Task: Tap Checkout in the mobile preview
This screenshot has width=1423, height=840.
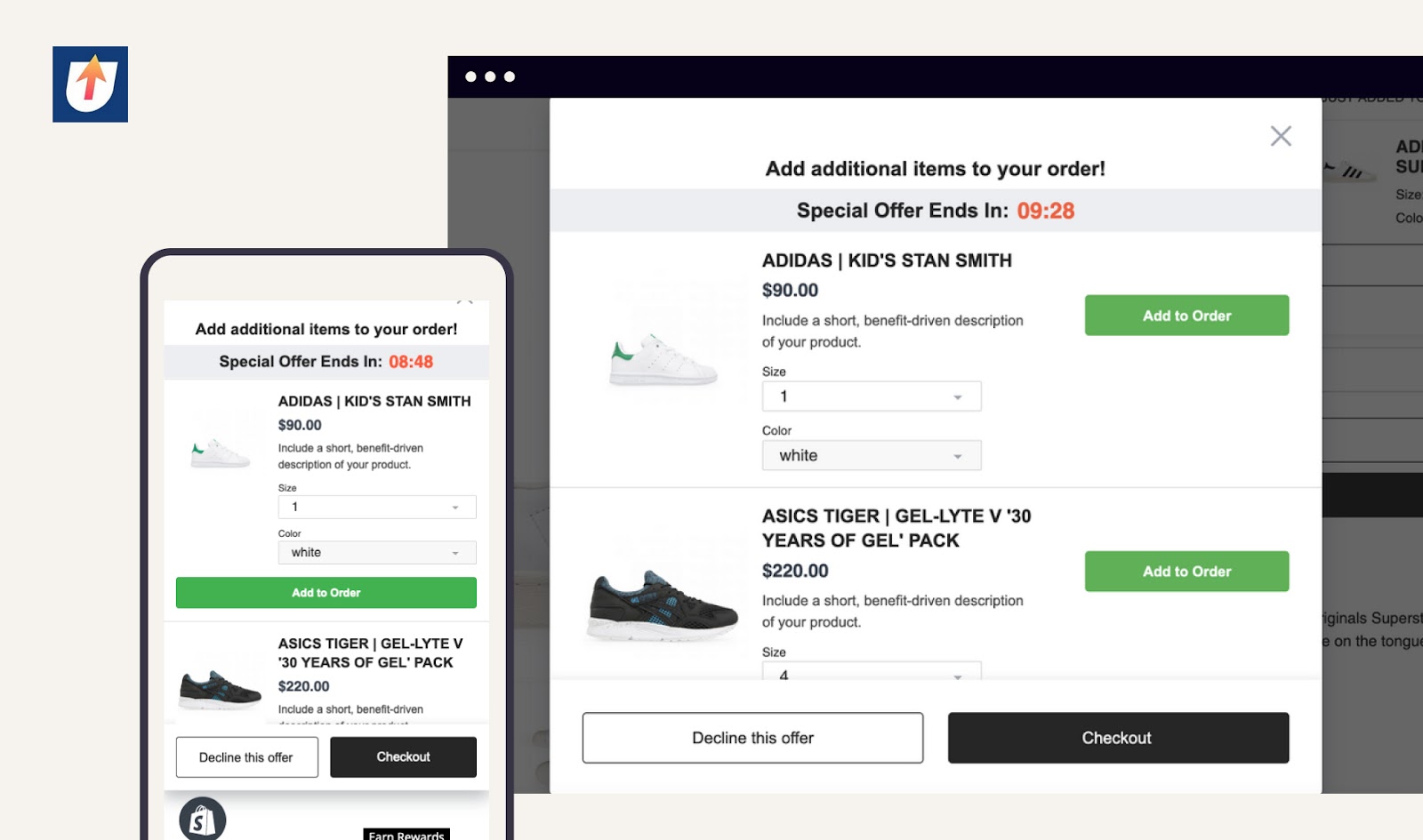Action: [403, 757]
